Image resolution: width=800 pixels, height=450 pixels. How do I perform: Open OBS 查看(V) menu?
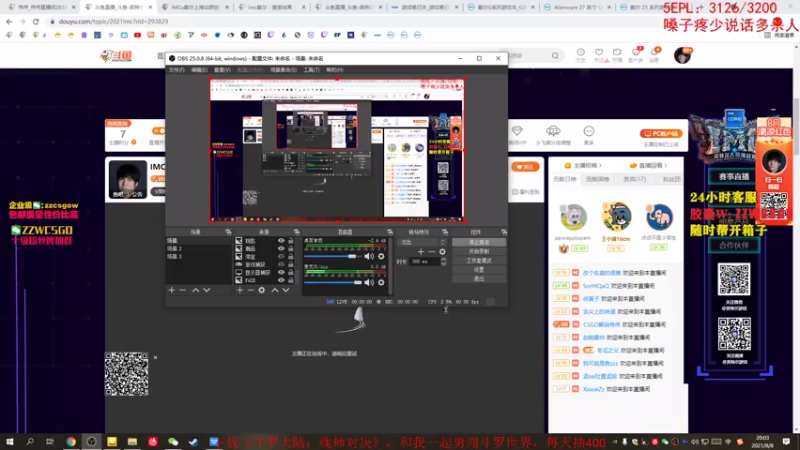pos(222,70)
